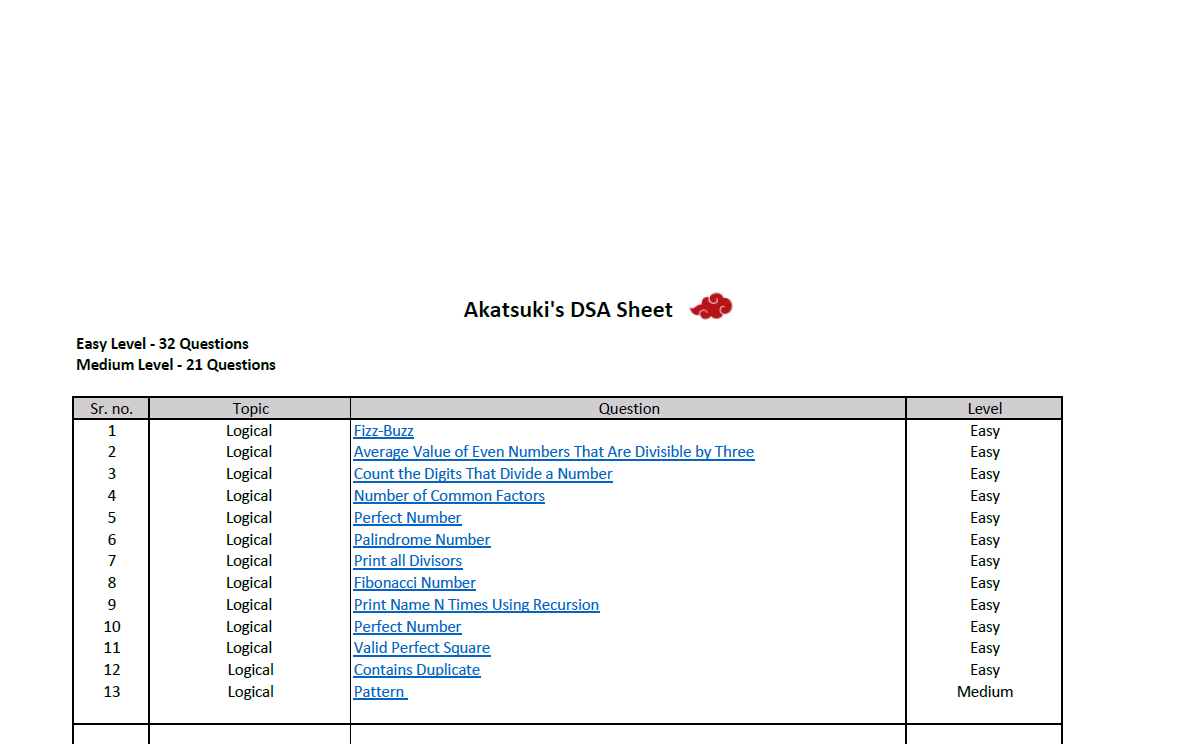1183x744 pixels.
Task: Open Print Name N Times Using Recursion
Action: [x=476, y=605]
